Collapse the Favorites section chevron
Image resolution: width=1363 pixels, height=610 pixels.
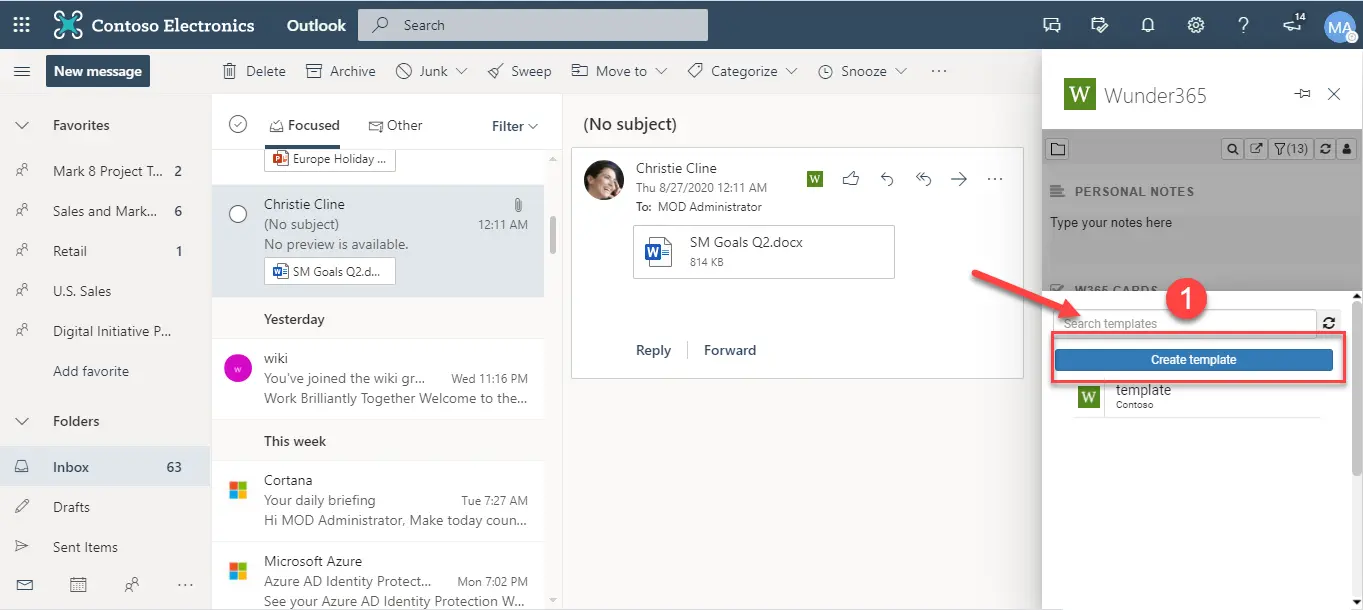pyautogui.click(x=21, y=125)
